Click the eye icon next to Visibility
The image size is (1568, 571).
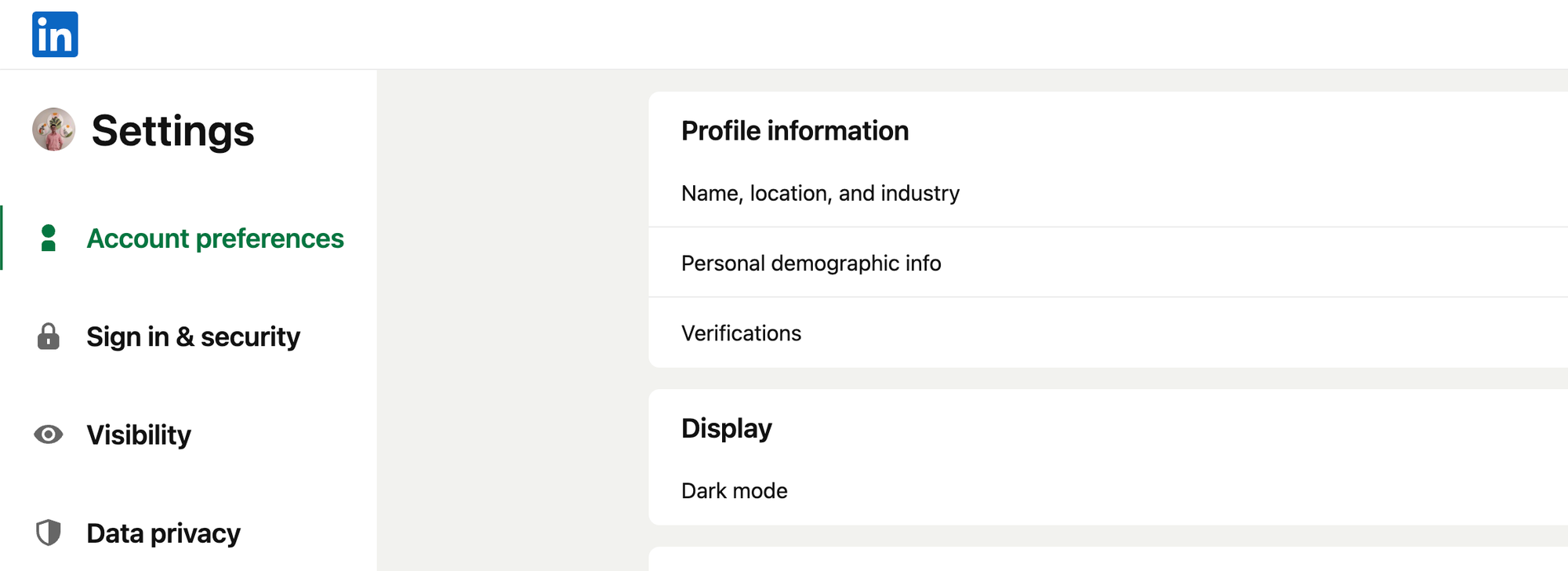tap(48, 435)
